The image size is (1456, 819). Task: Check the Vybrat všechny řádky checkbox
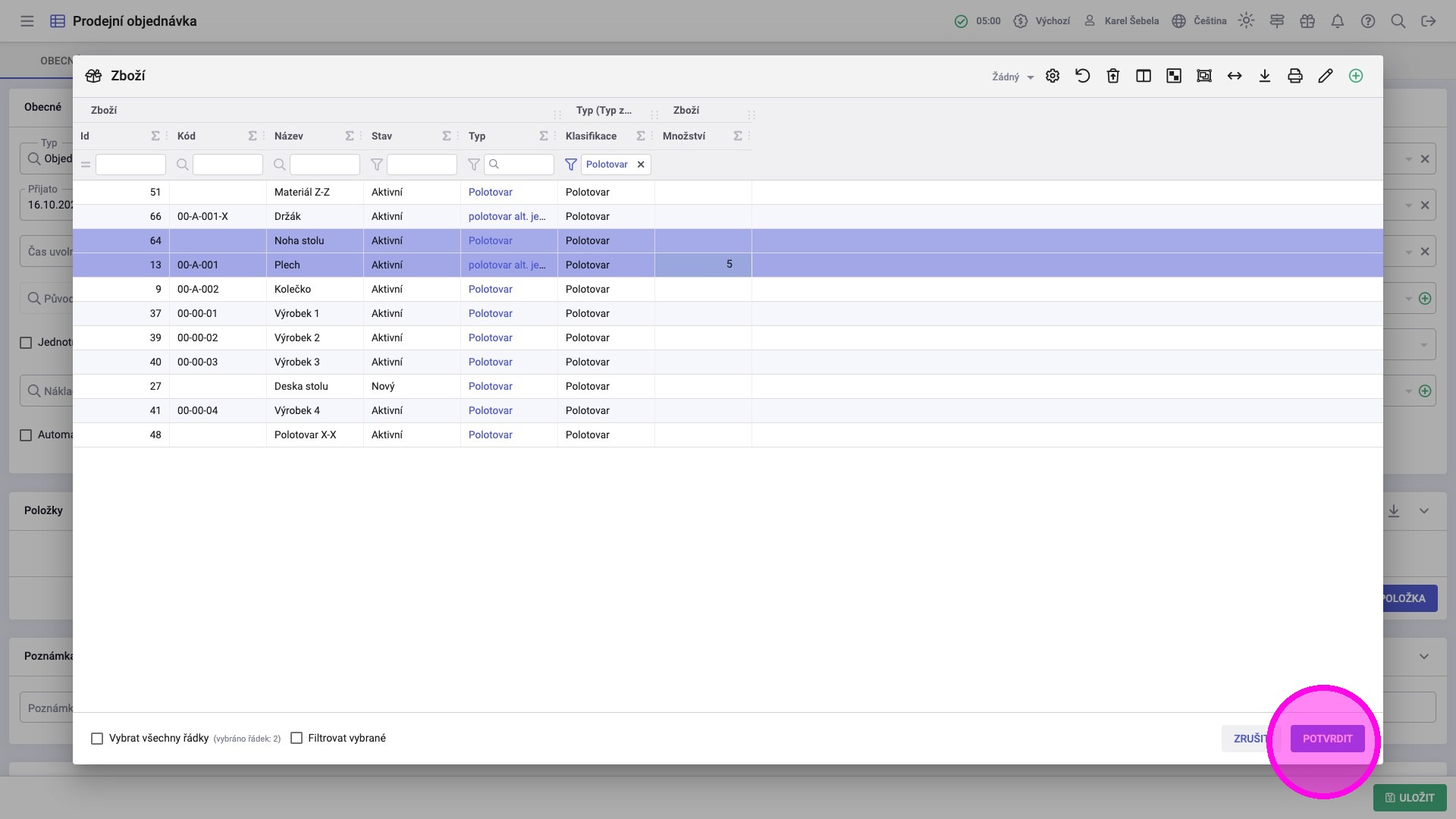tap(97, 739)
